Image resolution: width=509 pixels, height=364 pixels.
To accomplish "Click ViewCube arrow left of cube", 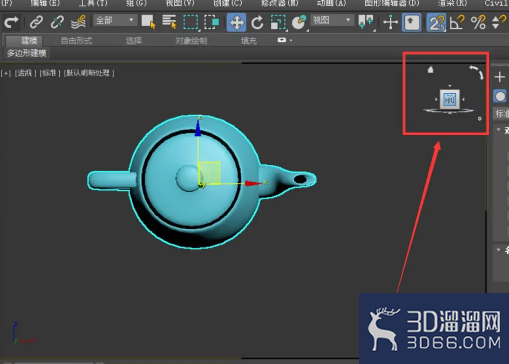I will 436,99.
